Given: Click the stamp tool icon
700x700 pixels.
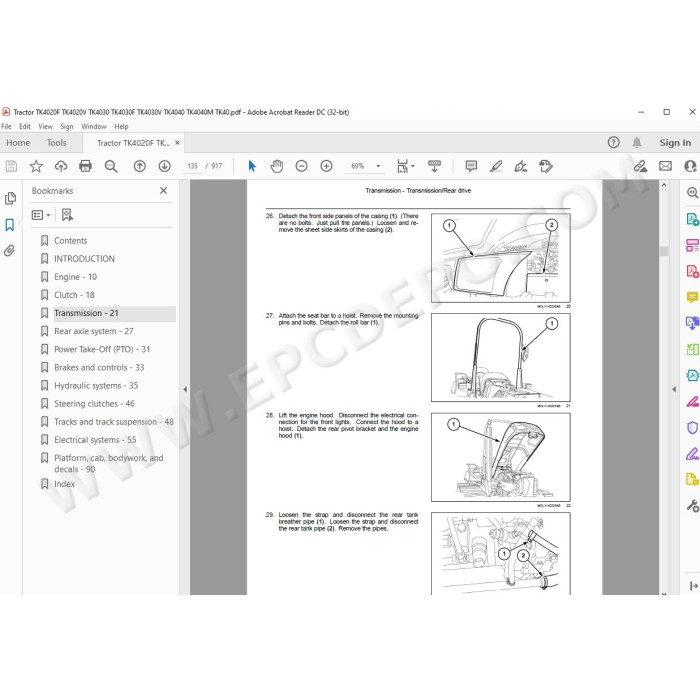Looking at the screenshot, I should (x=546, y=167).
